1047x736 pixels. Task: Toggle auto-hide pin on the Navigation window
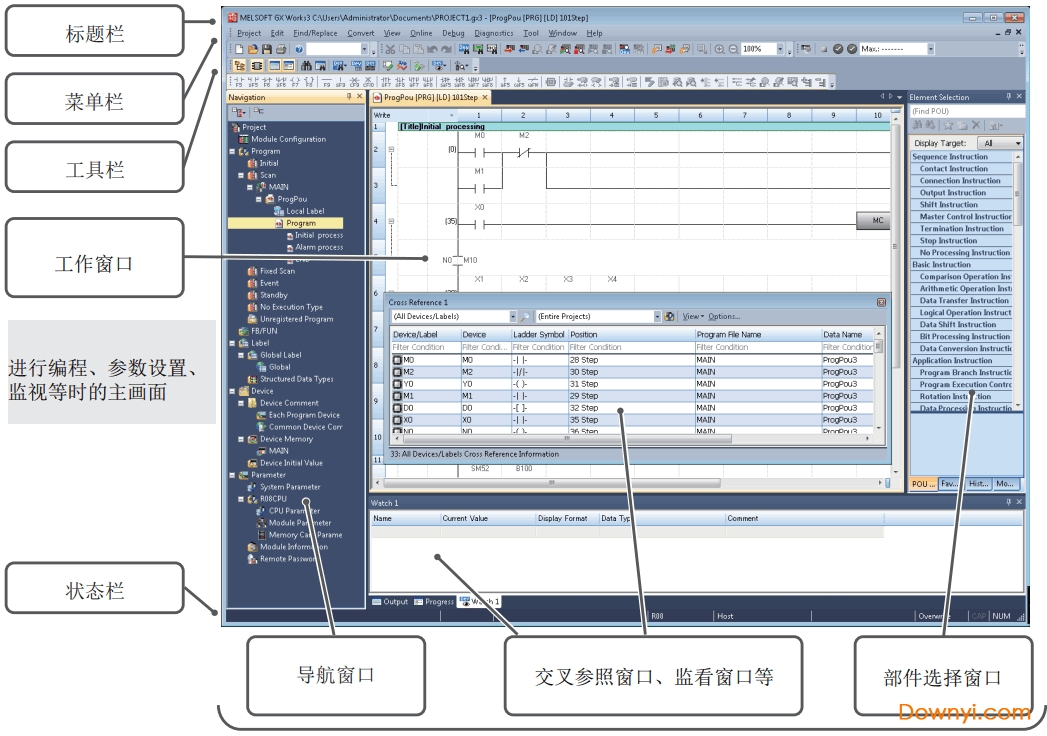(348, 97)
